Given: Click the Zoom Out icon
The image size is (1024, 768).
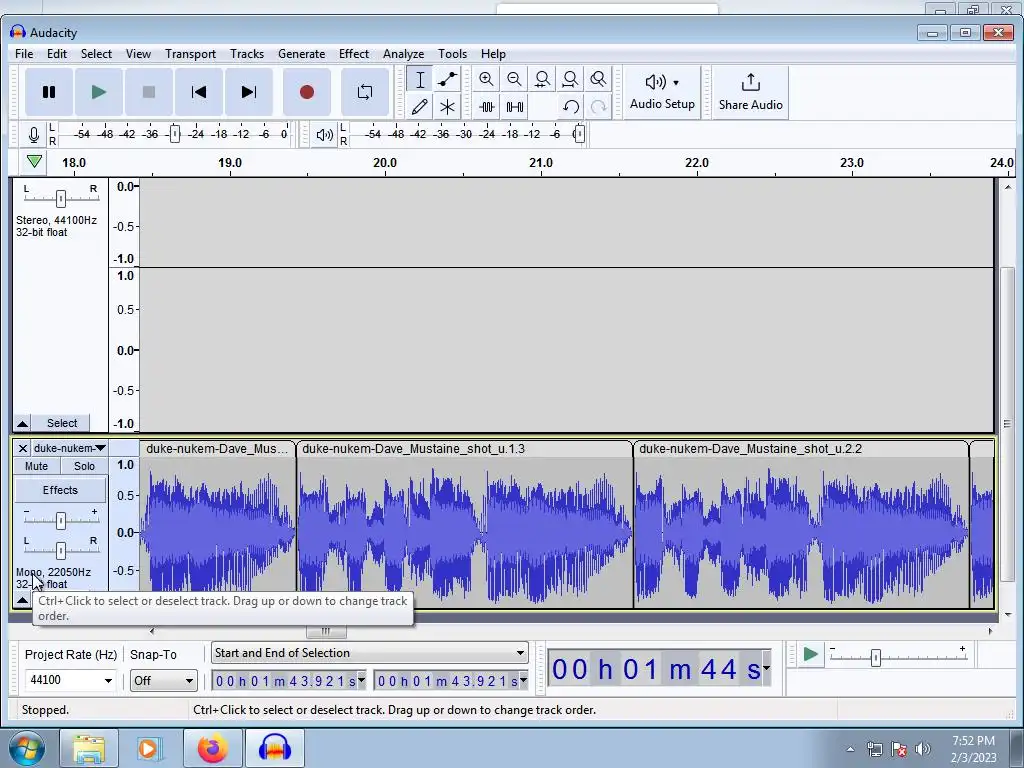Looking at the screenshot, I should (x=514, y=80).
